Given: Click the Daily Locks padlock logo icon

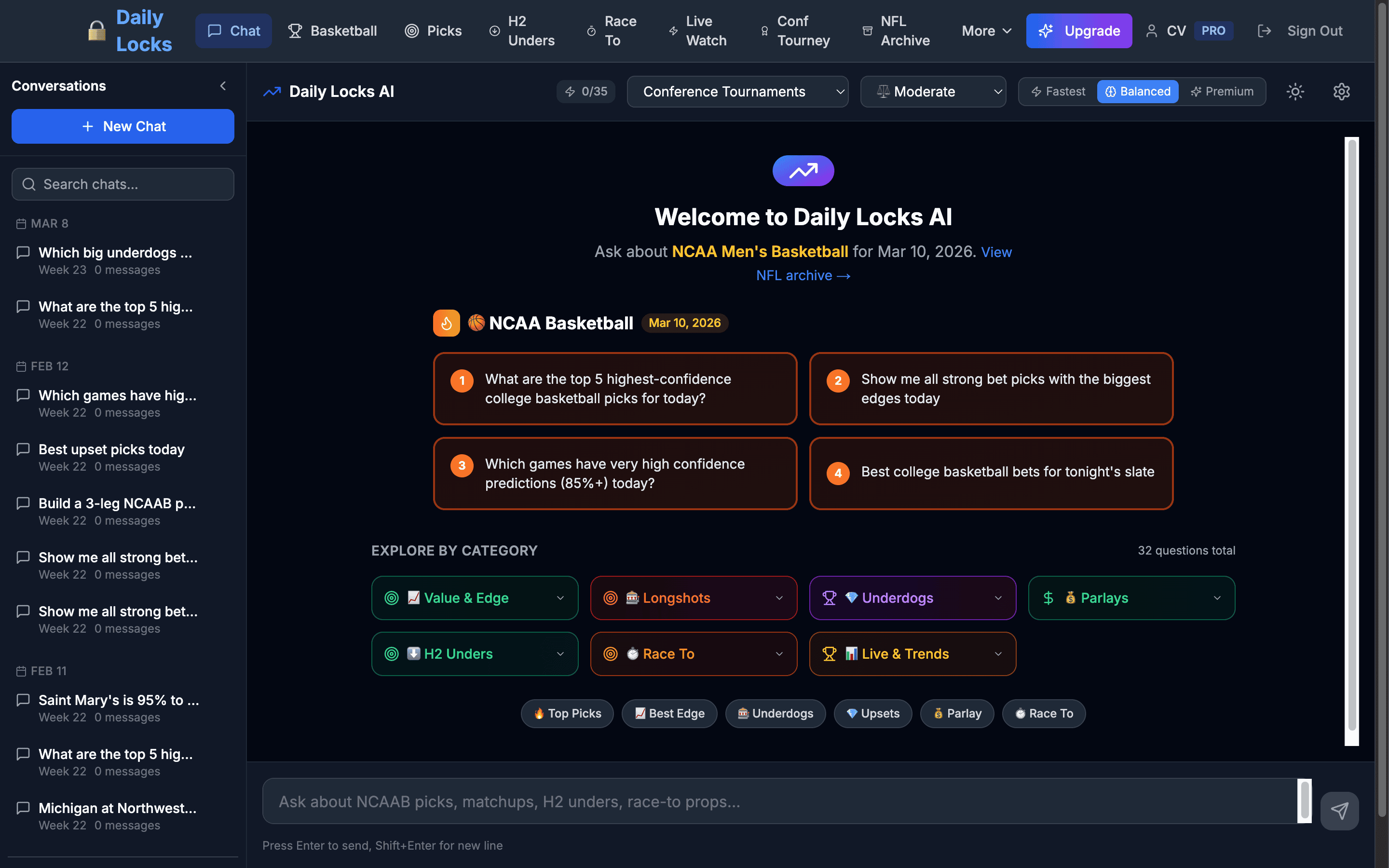Looking at the screenshot, I should click(96, 31).
